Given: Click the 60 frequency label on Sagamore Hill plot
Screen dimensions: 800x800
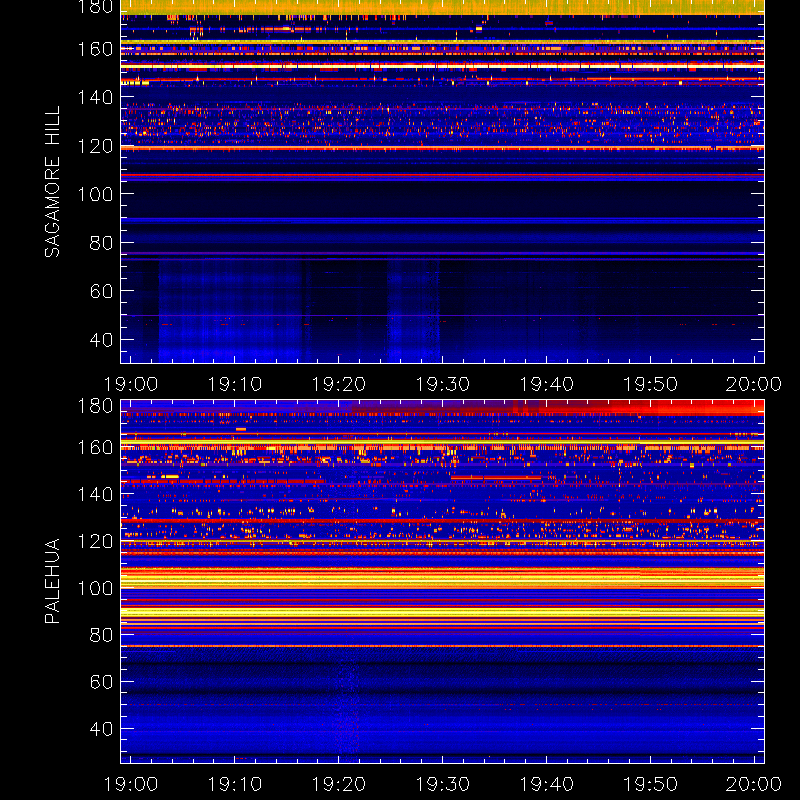Looking at the screenshot, I should pyautogui.click(x=101, y=291).
